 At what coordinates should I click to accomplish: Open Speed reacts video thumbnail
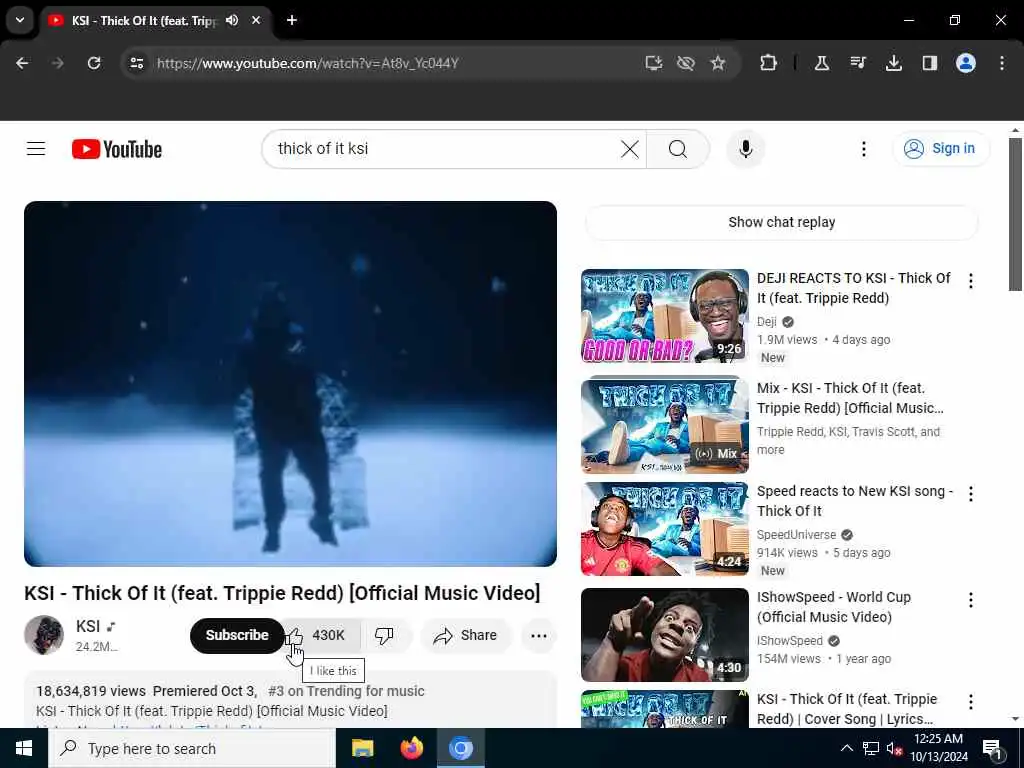tap(665, 529)
